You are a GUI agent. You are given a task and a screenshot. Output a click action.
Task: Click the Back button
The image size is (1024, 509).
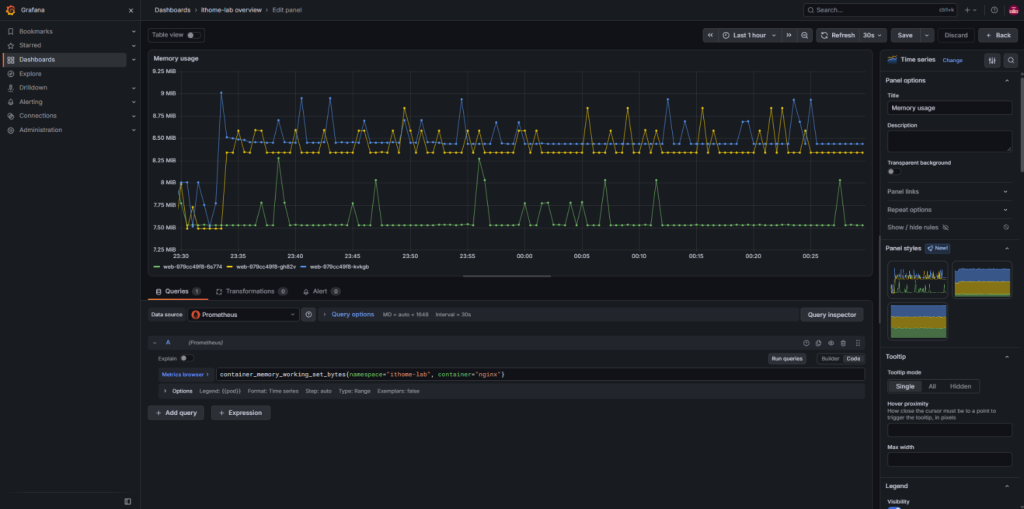click(998, 35)
